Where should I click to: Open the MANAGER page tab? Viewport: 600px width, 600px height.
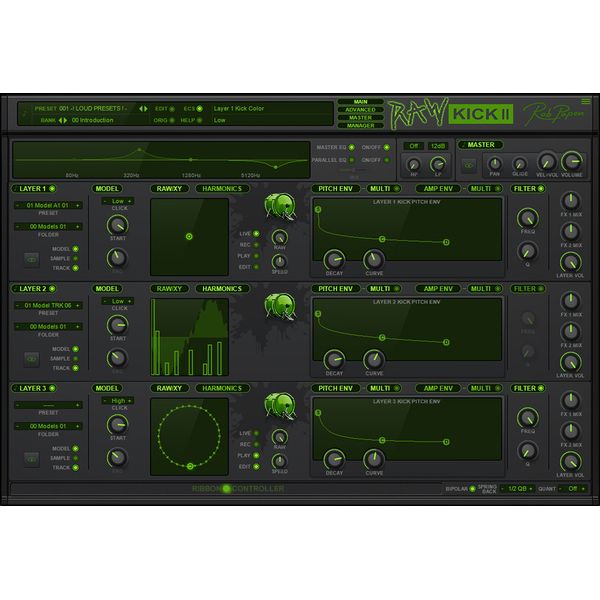[360, 126]
